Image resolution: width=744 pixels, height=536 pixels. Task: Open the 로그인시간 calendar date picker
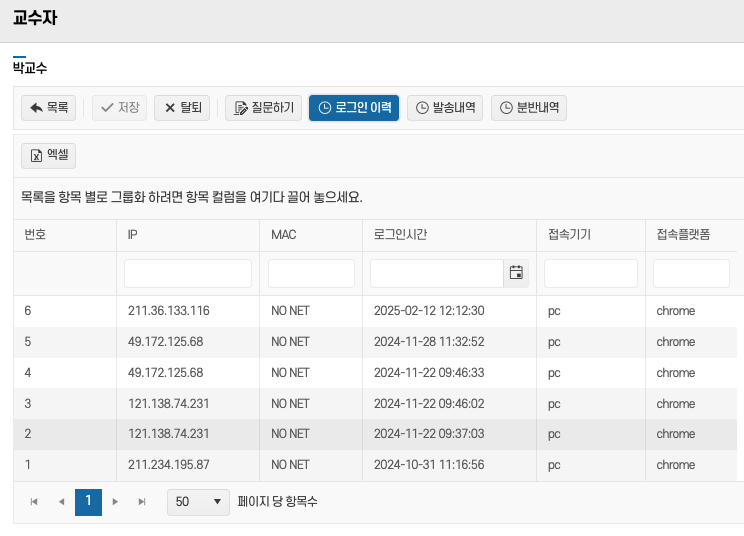pos(516,273)
